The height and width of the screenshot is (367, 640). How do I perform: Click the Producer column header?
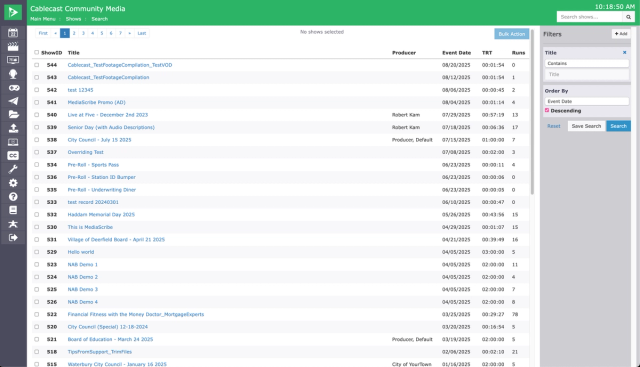pyautogui.click(x=404, y=53)
